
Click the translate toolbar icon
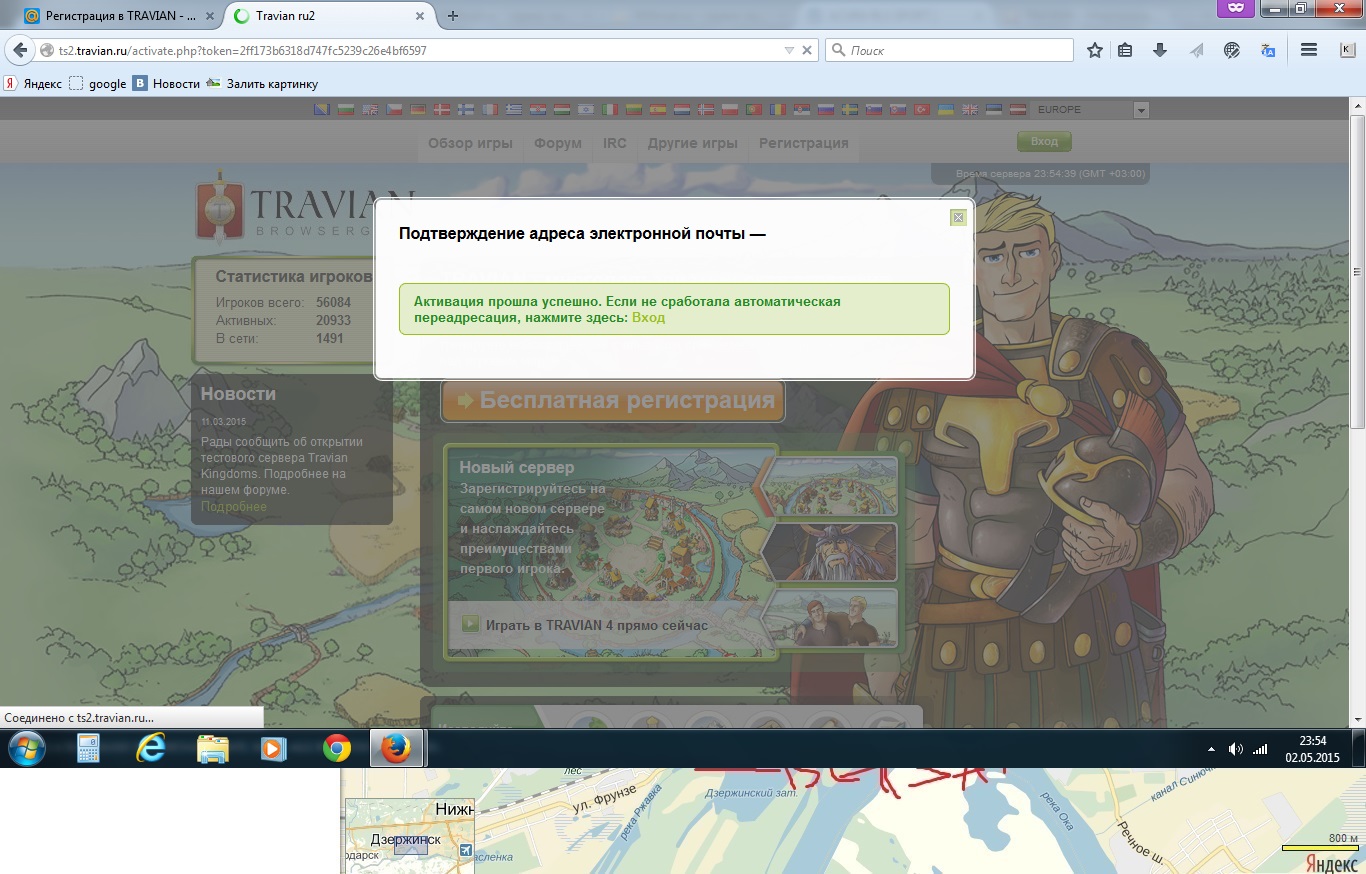(x=1268, y=50)
